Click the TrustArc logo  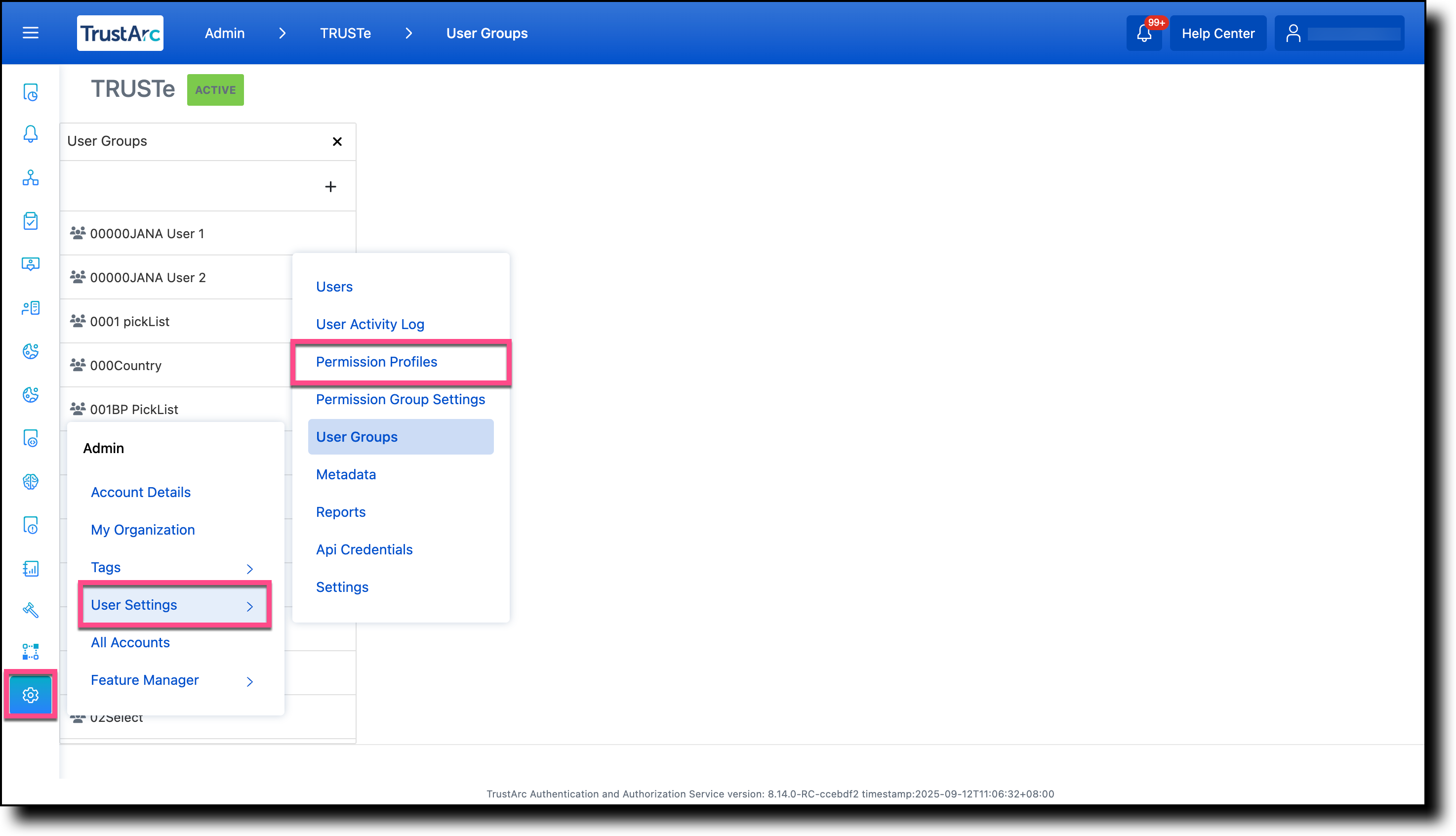pyautogui.click(x=120, y=33)
